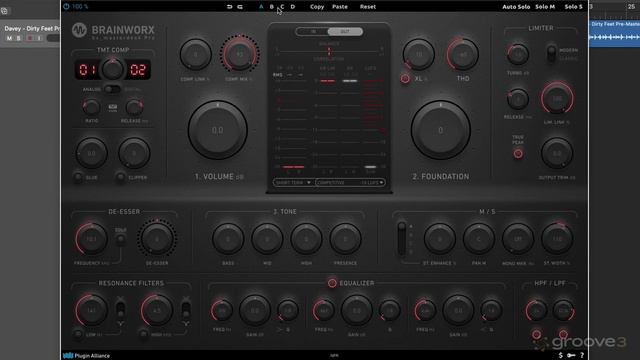Toggle the De-Esser Solo button

[120, 239]
